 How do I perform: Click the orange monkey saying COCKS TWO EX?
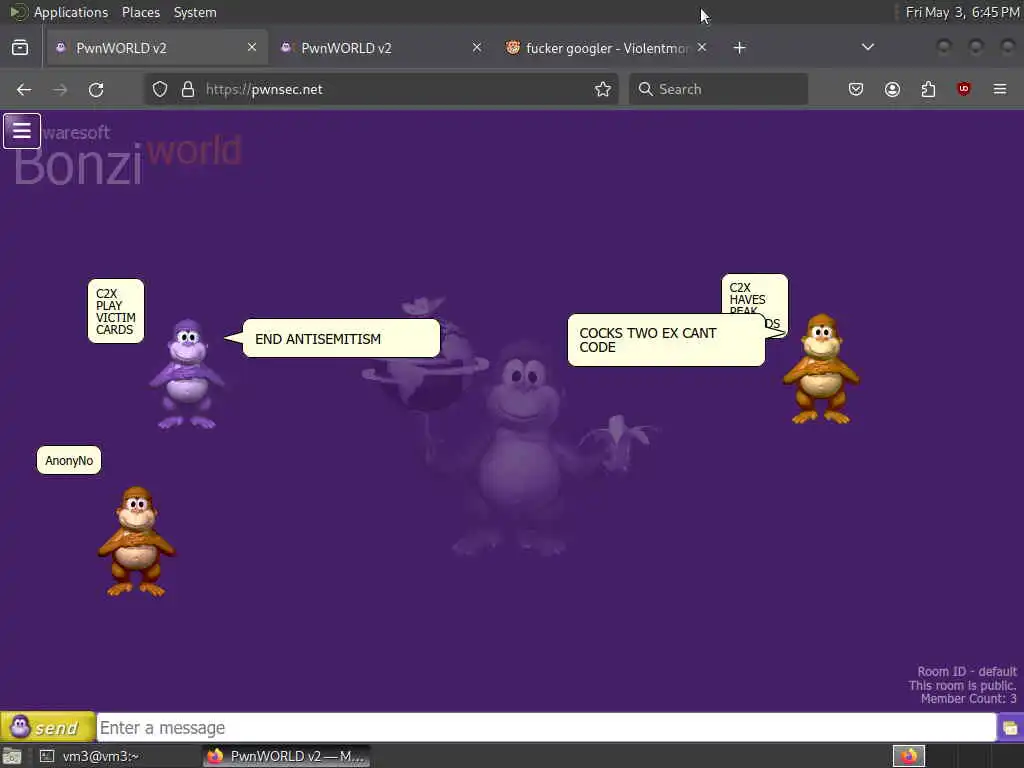tap(821, 369)
